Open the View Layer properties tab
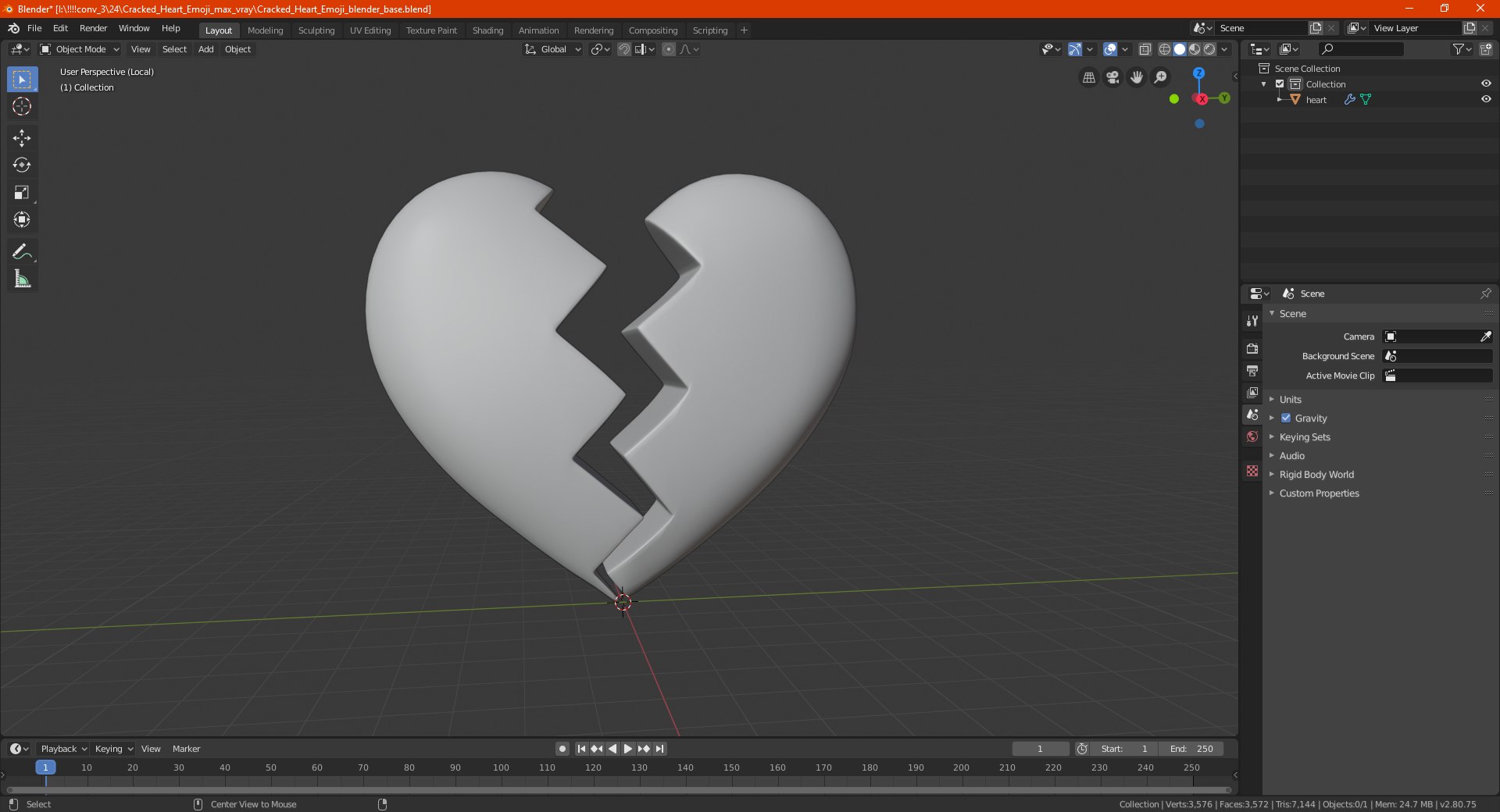This screenshot has width=1500, height=812. 1252,392
